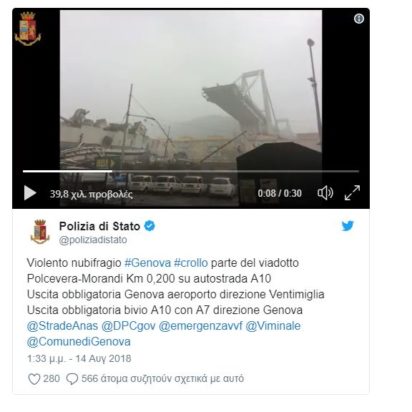Click the police crest over the video
This screenshot has width=412, height=412.
[x=28, y=28]
